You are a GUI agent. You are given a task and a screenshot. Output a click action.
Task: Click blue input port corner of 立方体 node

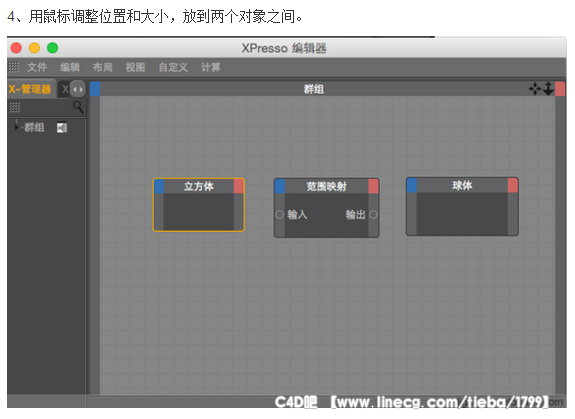(x=159, y=187)
